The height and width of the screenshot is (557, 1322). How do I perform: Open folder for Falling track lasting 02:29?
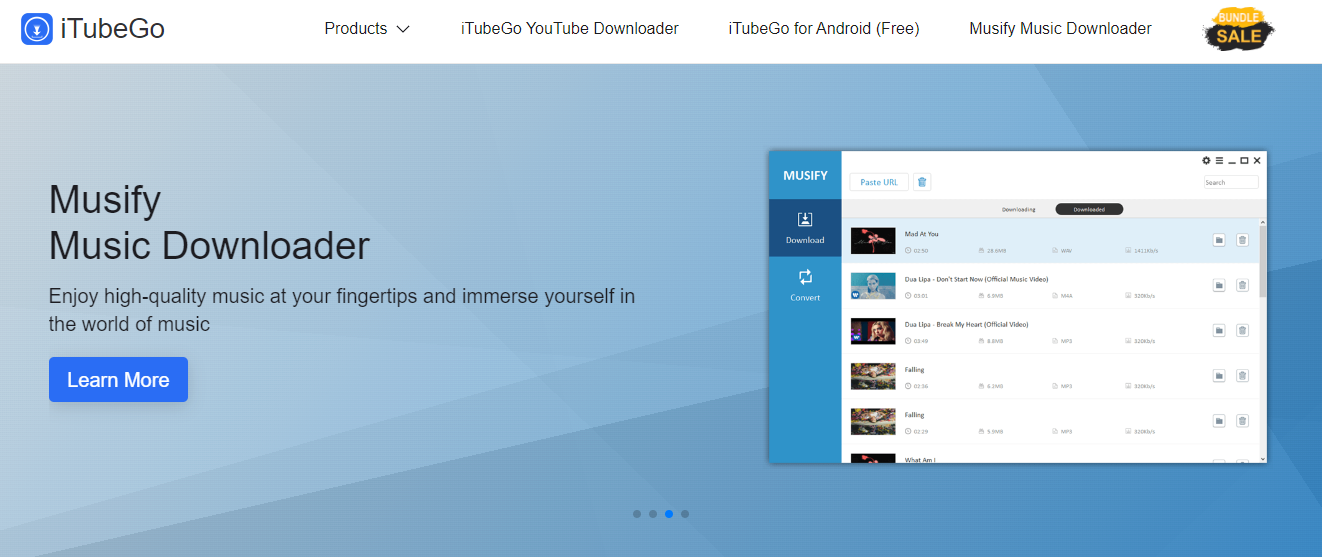[1219, 420]
